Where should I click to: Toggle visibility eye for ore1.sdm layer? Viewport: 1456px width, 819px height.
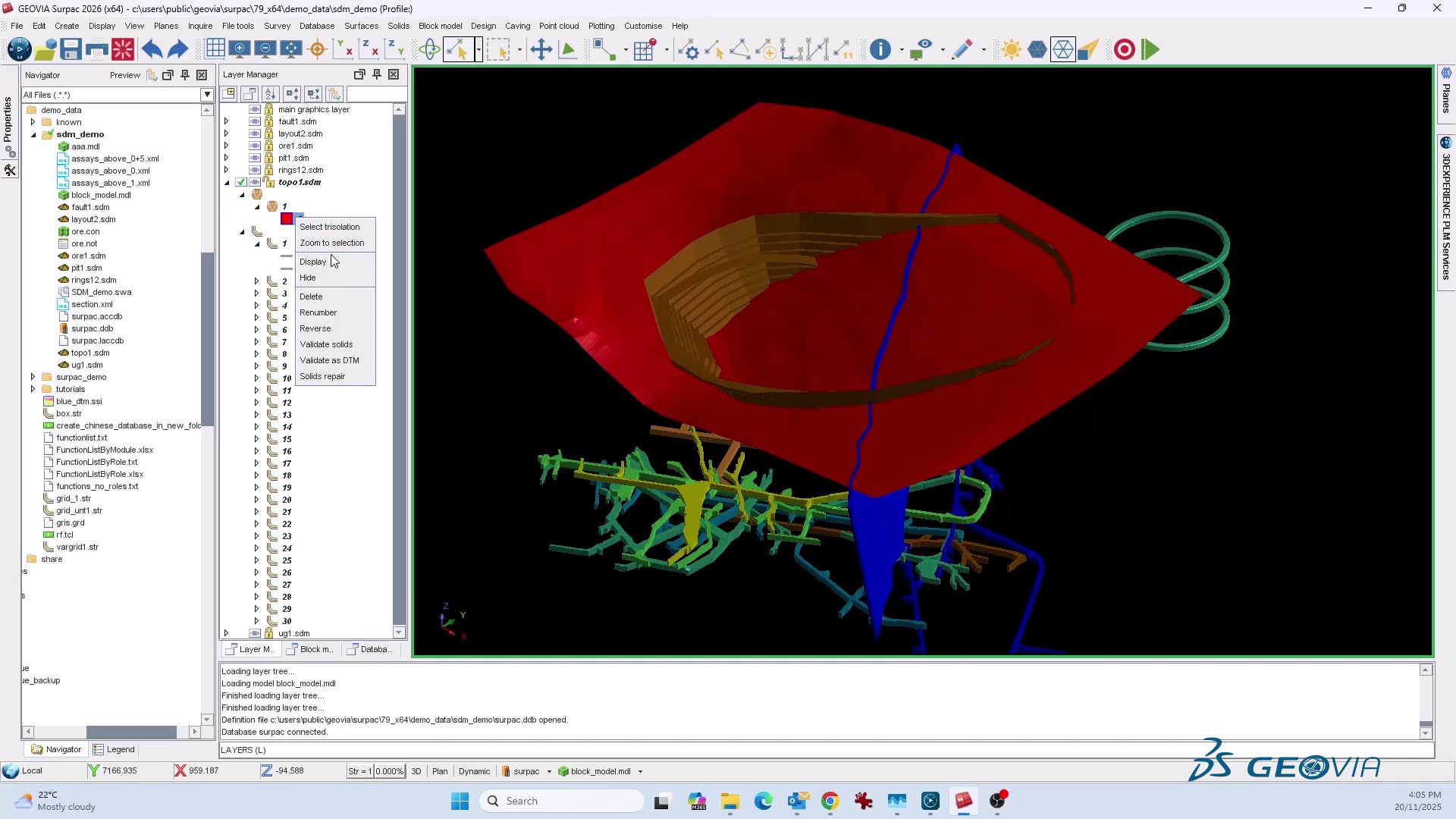pyautogui.click(x=255, y=146)
